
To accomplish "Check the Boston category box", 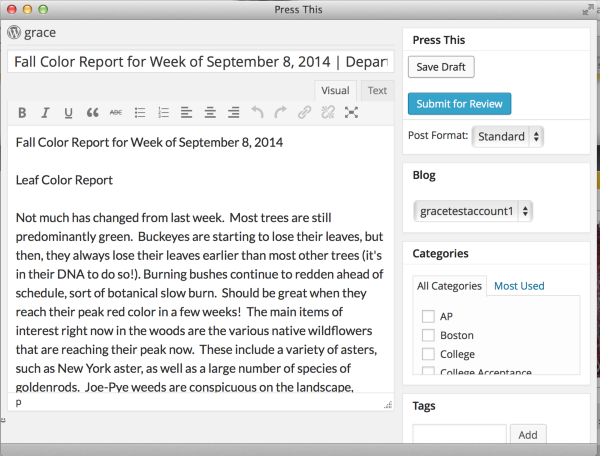I will point(428,335).
